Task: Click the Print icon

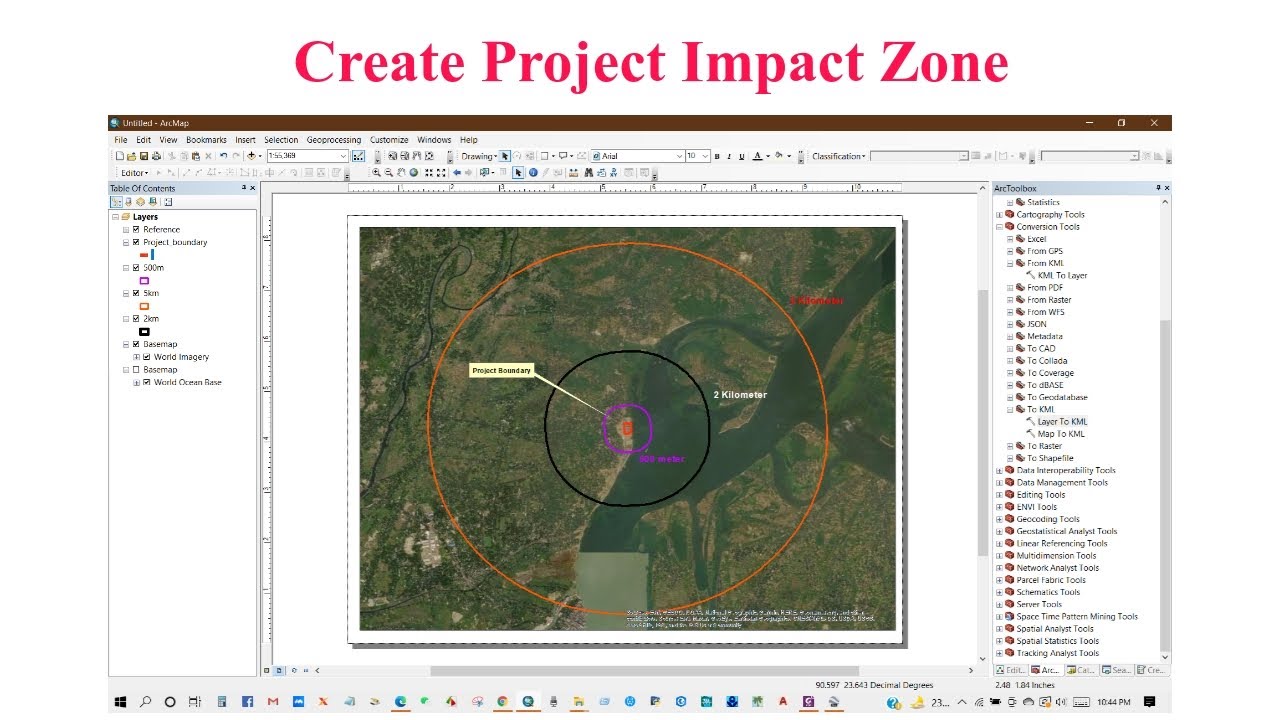Action: pyautogui.click(x=156, y=156)
